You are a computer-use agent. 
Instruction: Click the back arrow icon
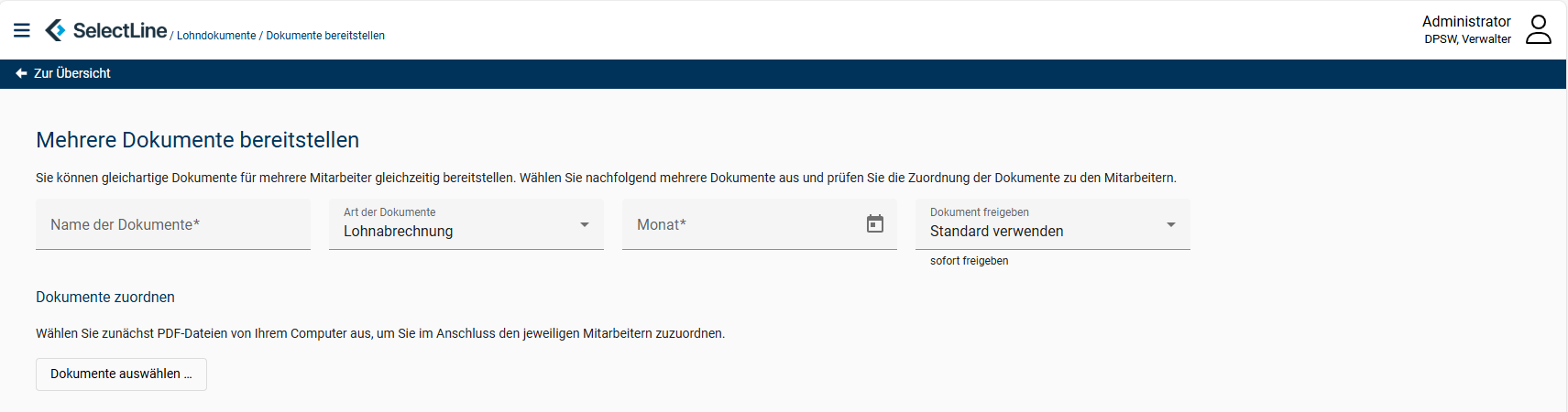click(21, 73)
